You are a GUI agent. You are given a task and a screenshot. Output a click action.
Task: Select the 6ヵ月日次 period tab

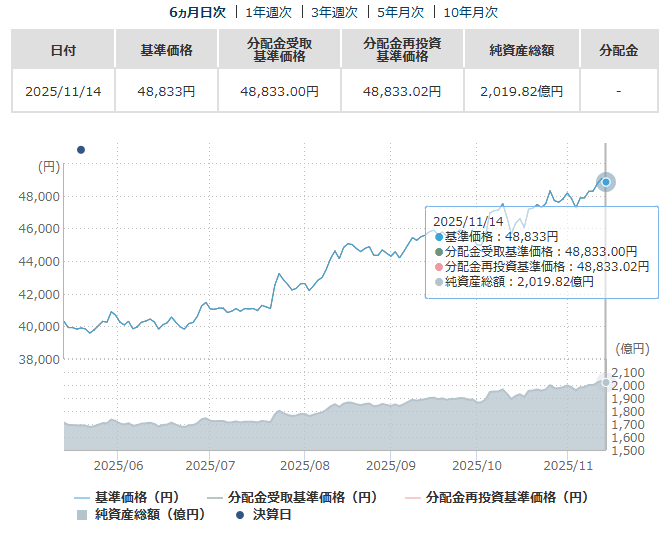[197, 12]
